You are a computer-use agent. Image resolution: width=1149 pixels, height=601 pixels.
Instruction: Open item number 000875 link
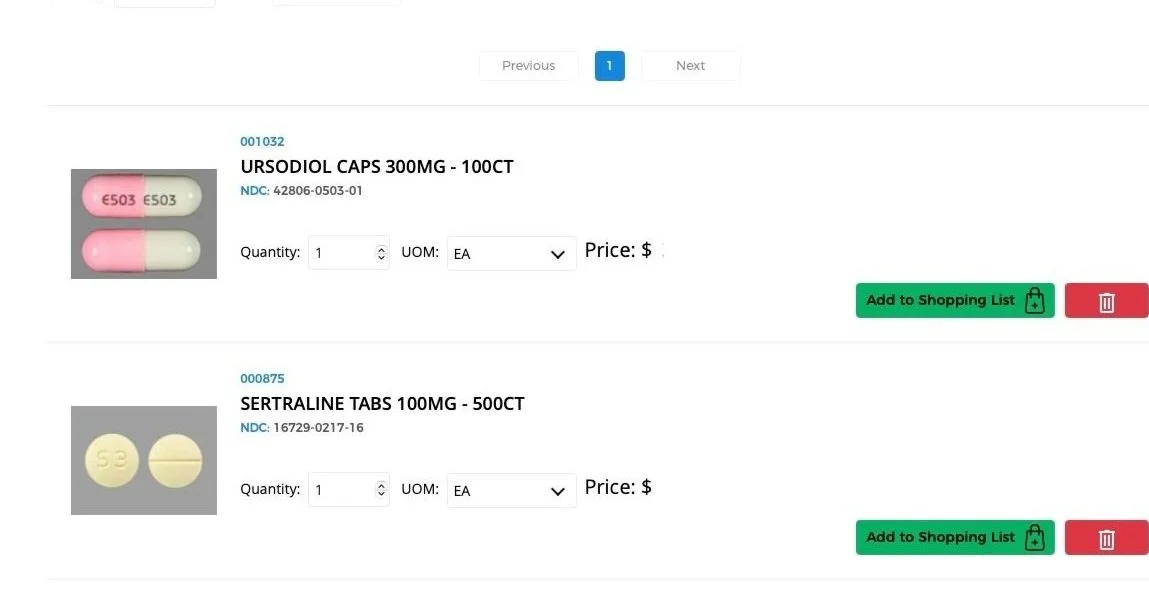[262, 378]
